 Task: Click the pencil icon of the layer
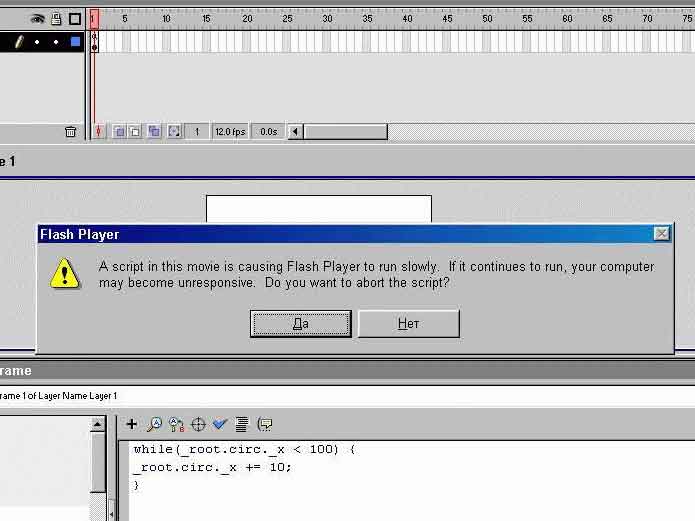pos(19,42)
